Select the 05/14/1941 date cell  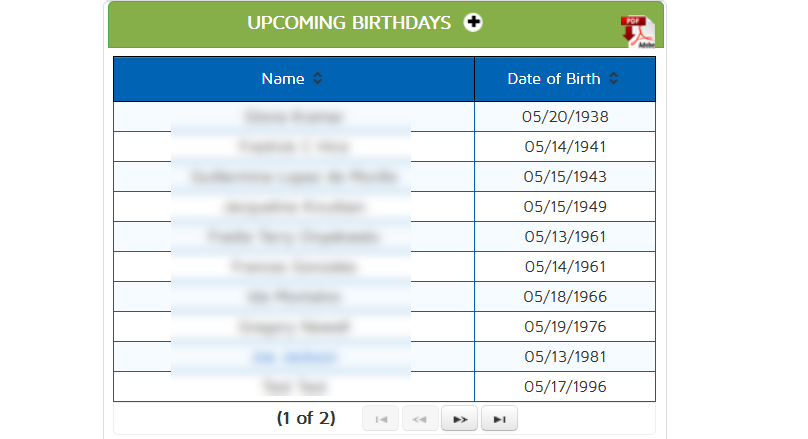[565, 147]
